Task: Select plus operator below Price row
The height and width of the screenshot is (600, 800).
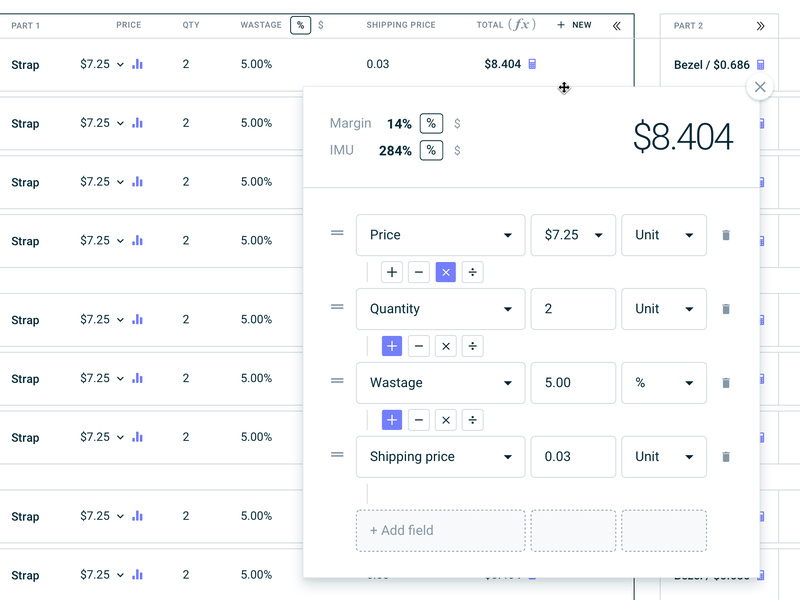Action: pyautogui.click(x=392, y=272)
